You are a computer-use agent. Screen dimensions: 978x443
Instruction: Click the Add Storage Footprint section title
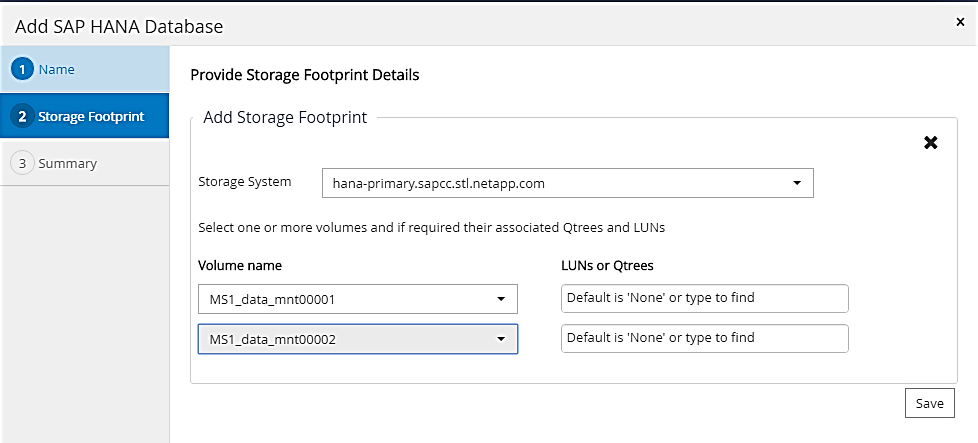pos(285,118)
